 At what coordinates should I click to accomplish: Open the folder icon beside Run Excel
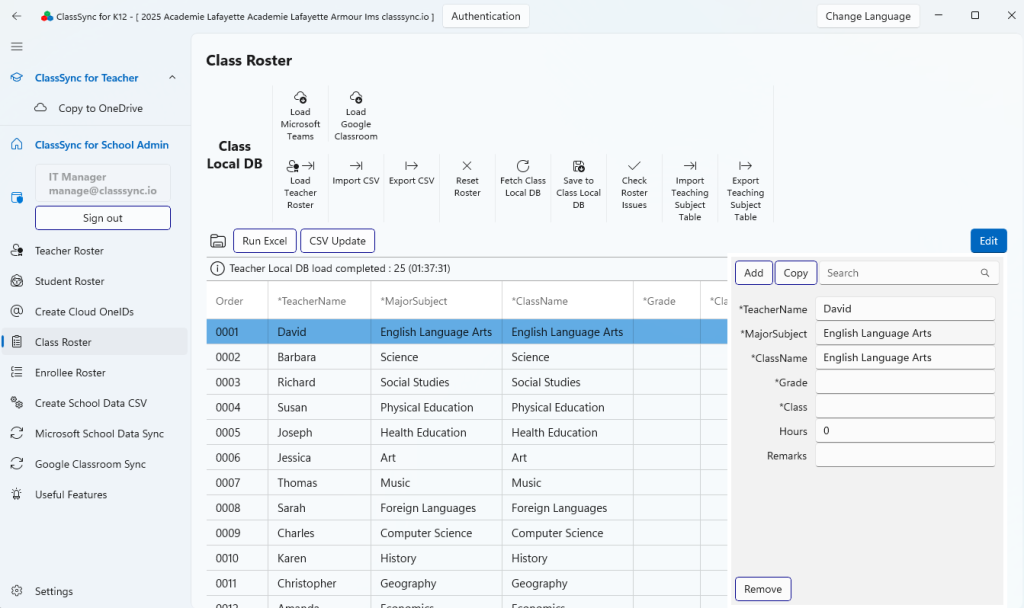point(217,241)
